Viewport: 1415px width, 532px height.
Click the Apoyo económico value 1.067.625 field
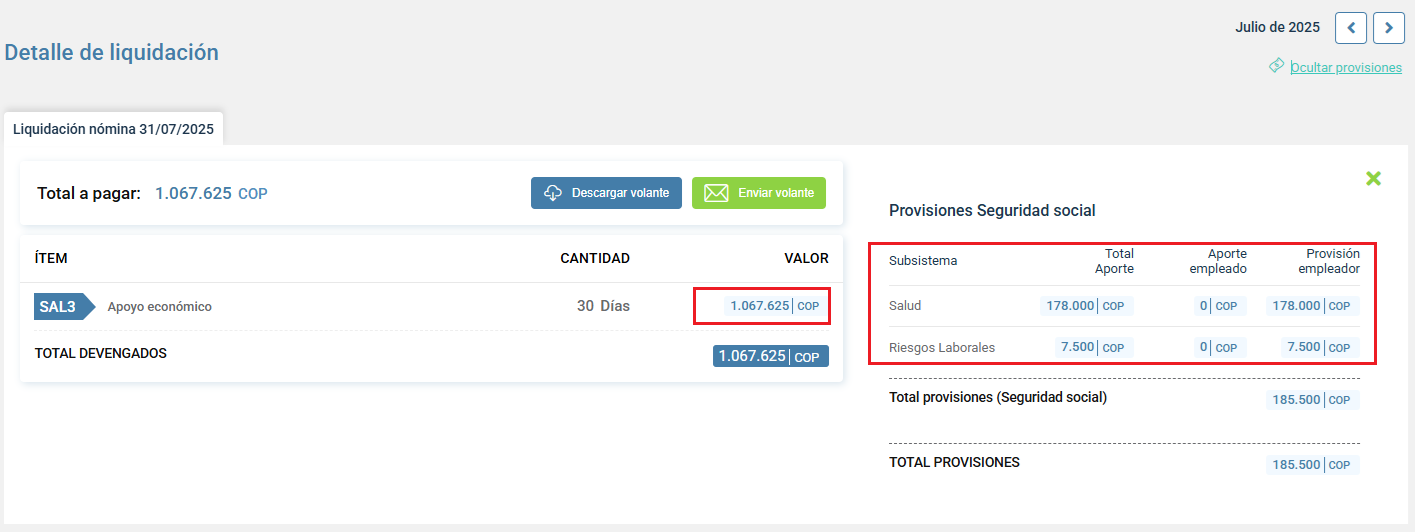[776, 306]
